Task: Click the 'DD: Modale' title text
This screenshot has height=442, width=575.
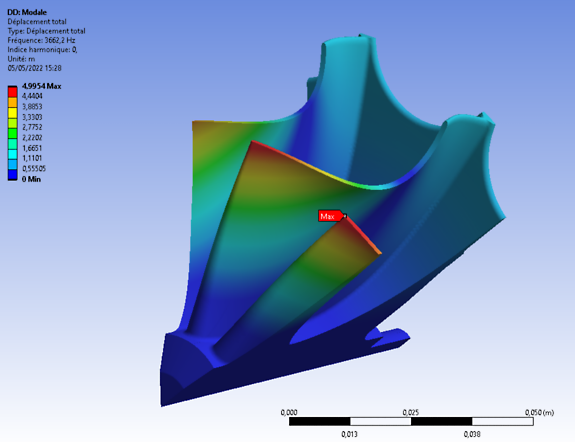Action: 27,12
